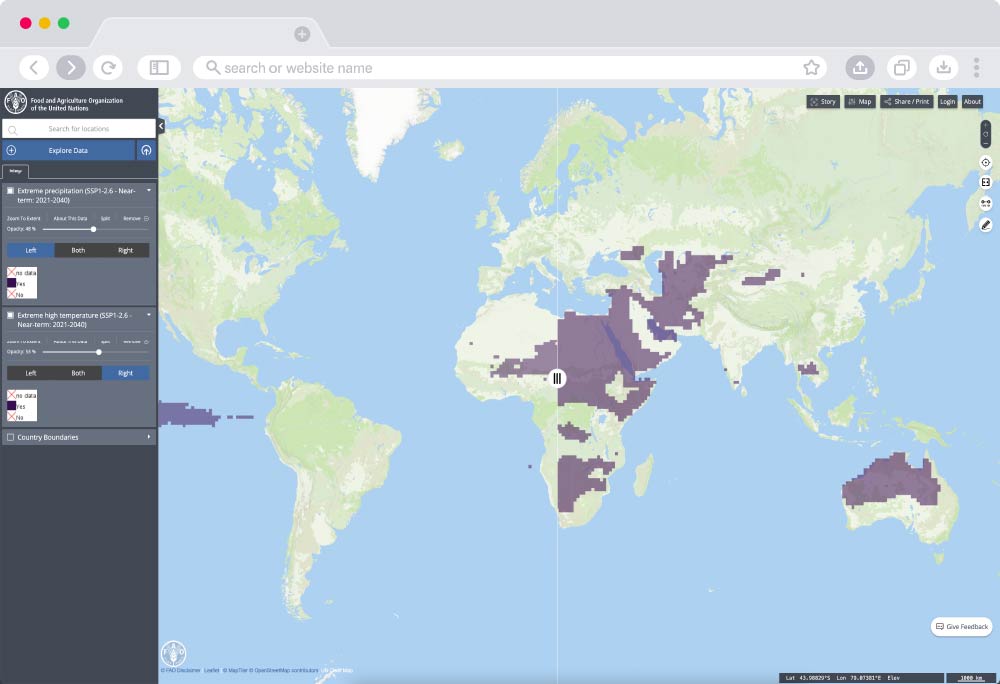The width and height of the screenshot is (1000, 684).
Task: Select the geolocation crosshair icon
Action: tap(985, 161)
